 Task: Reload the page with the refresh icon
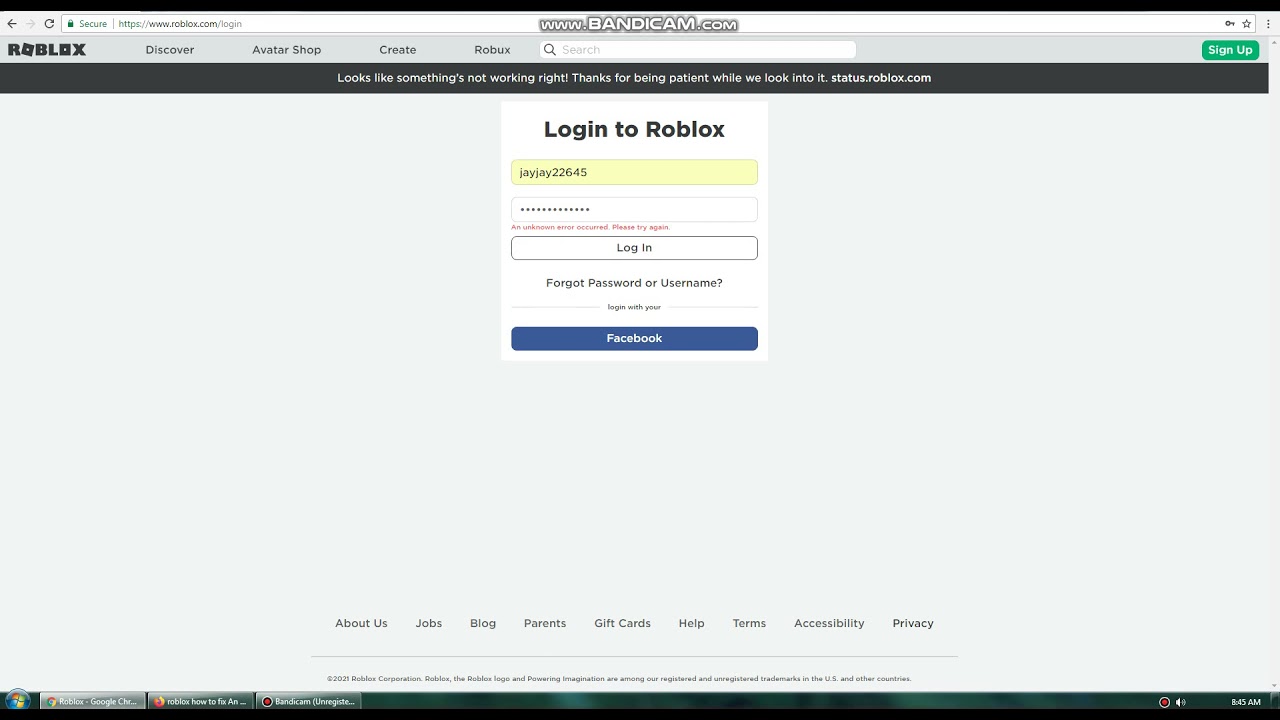click(x=49, y=23)
